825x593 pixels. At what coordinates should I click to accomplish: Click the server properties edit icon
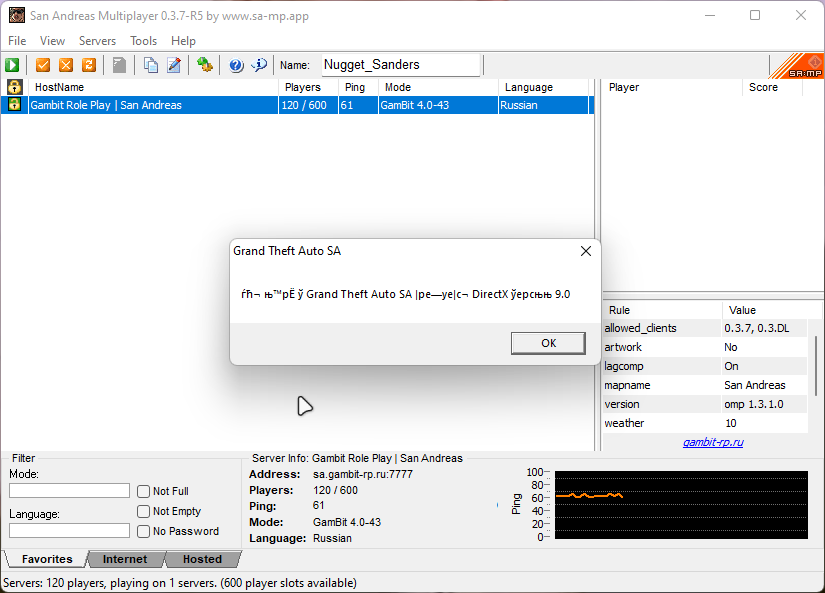coord(174,65)
